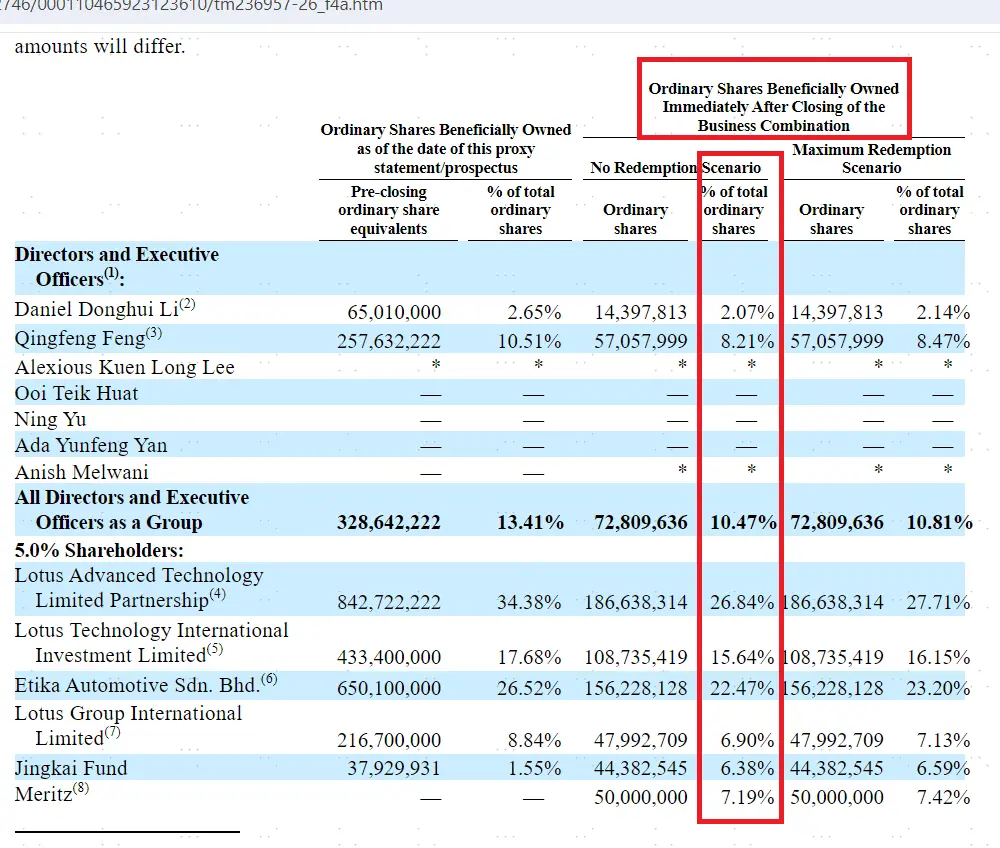Click the "Pre-closing ordinary share equivalents" column header
Image resolution: width=1000 pixels, height=848 pixels.
point(388,210)
